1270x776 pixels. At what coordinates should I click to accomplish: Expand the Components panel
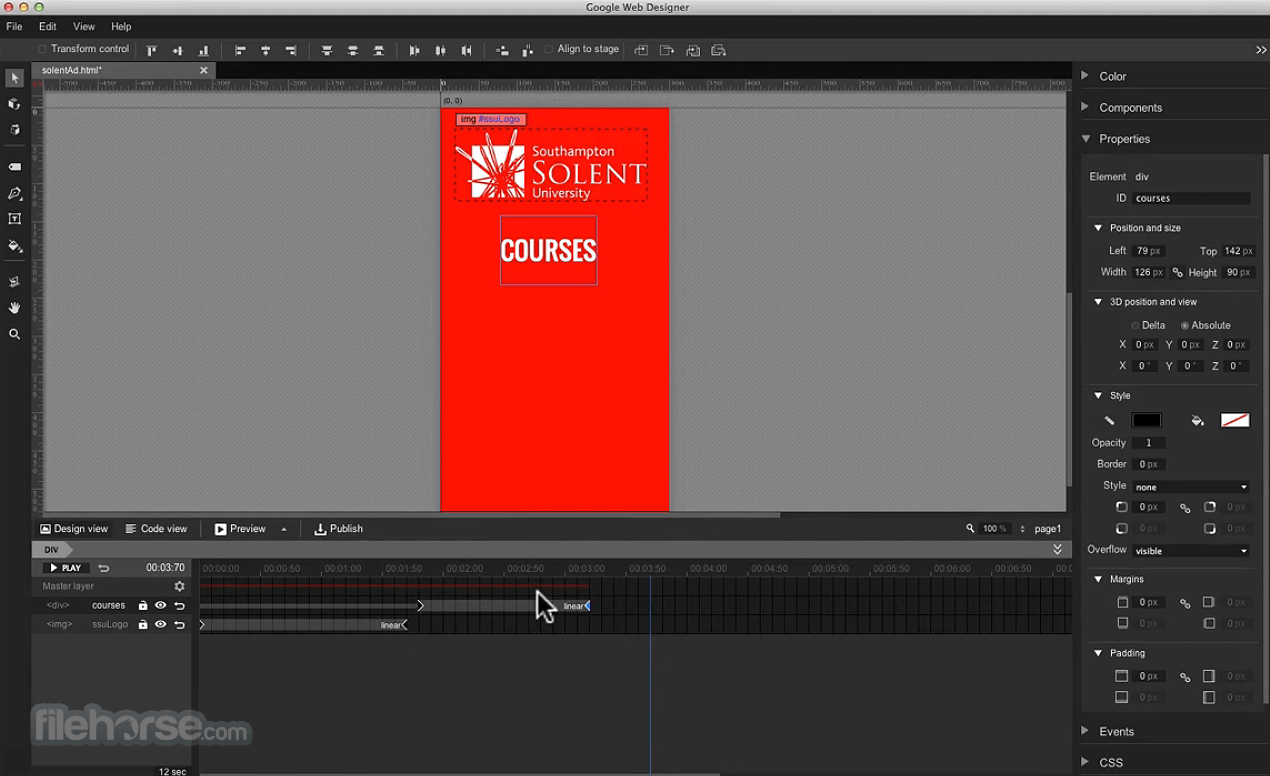[x=1085, y=107]
